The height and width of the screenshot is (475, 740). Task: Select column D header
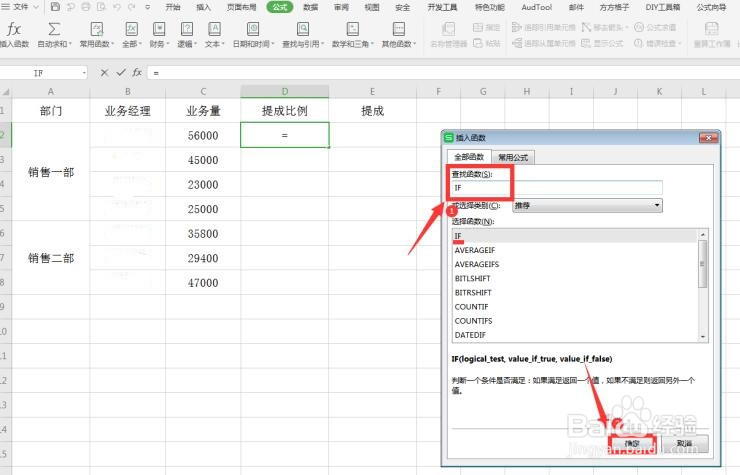pyautogui.click(x=285, y=92)
